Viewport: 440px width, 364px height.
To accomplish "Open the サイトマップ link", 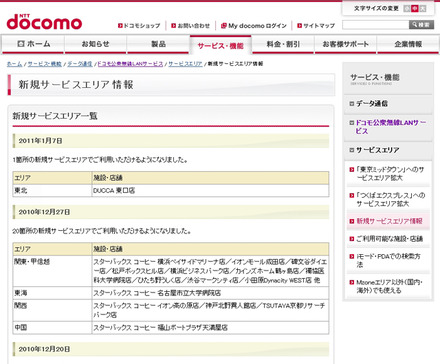I will click(316, 26).
